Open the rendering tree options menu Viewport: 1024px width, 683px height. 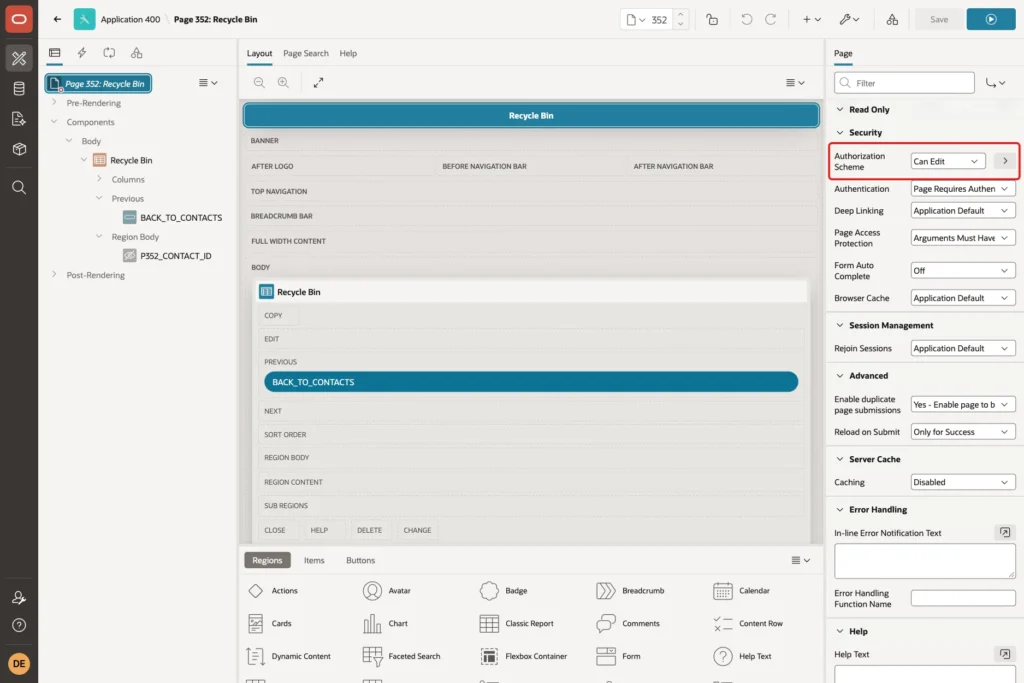pos(208,83)
